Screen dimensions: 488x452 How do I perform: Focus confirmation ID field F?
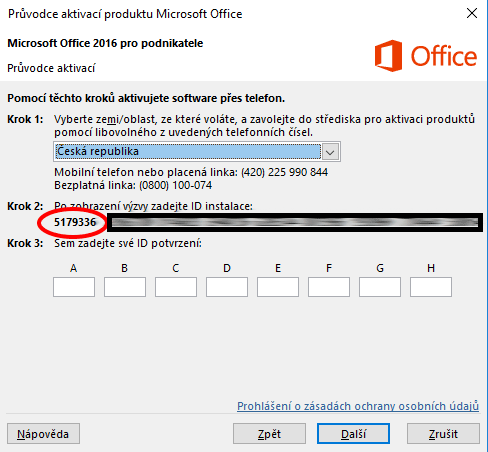click(329, 287)
